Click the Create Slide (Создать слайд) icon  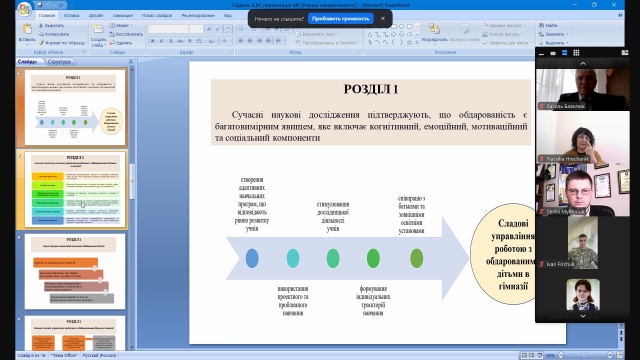click(x=98, y=29)
